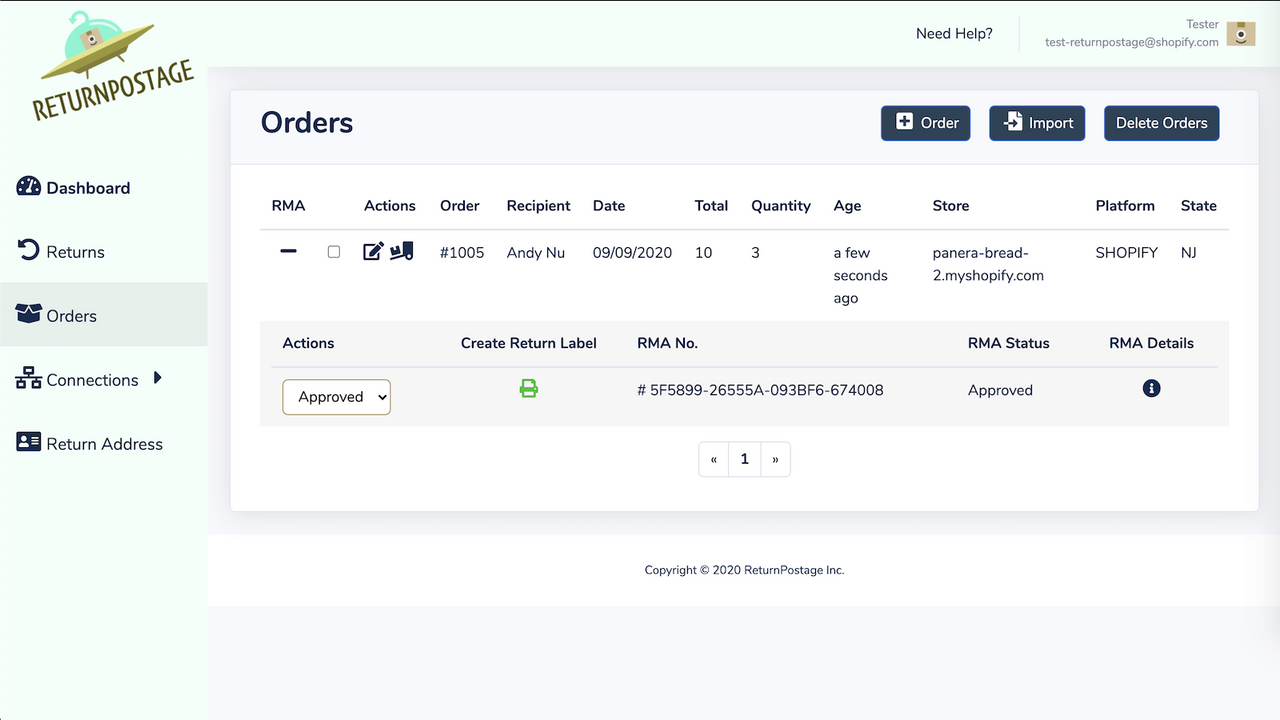Click the RMA column header
Image resolution: width=1280 pixels, height=720 pixels.
(288, 205)
